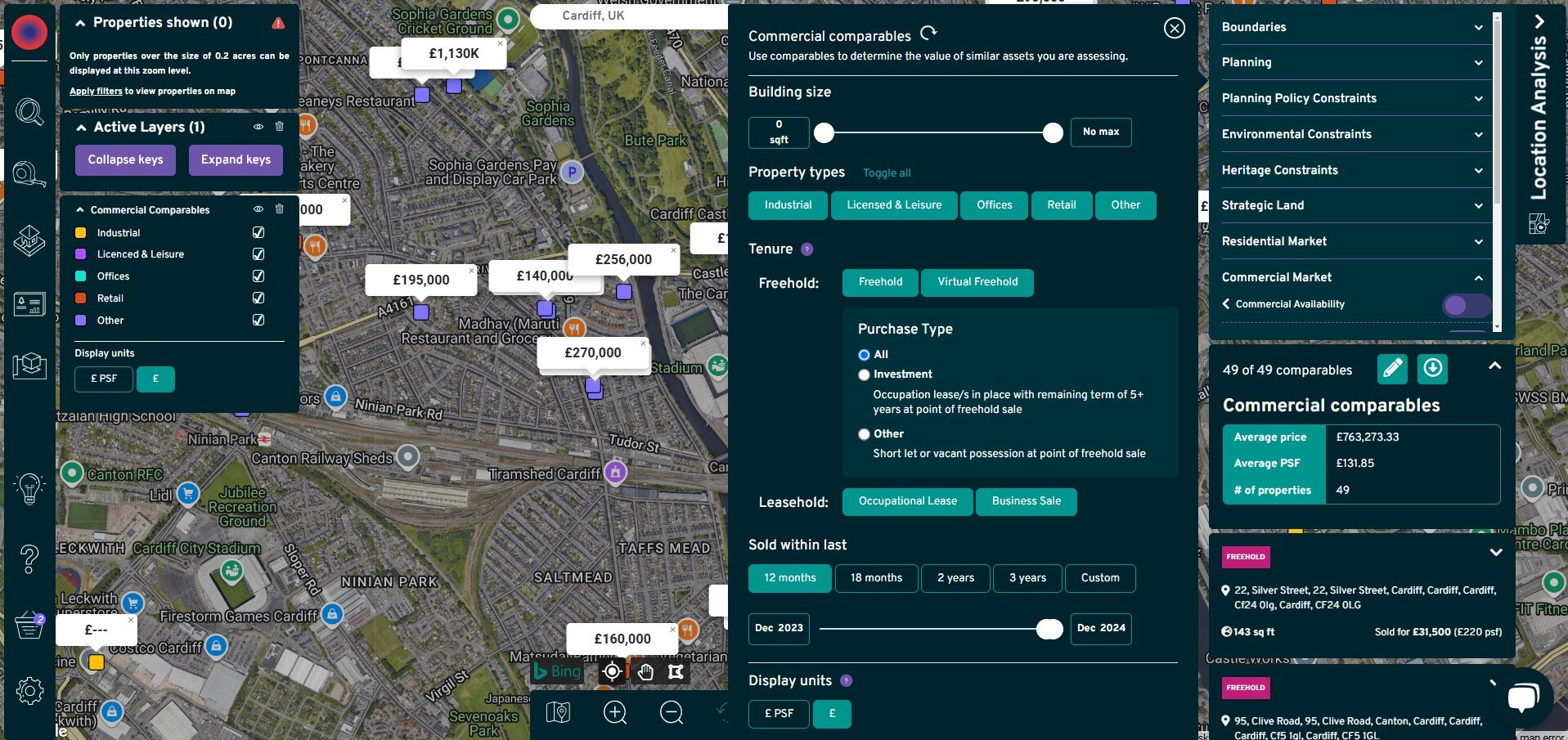Download the 49 commercial comparables
This screenshot has width=1568, height=740.
pos(1431,369)
